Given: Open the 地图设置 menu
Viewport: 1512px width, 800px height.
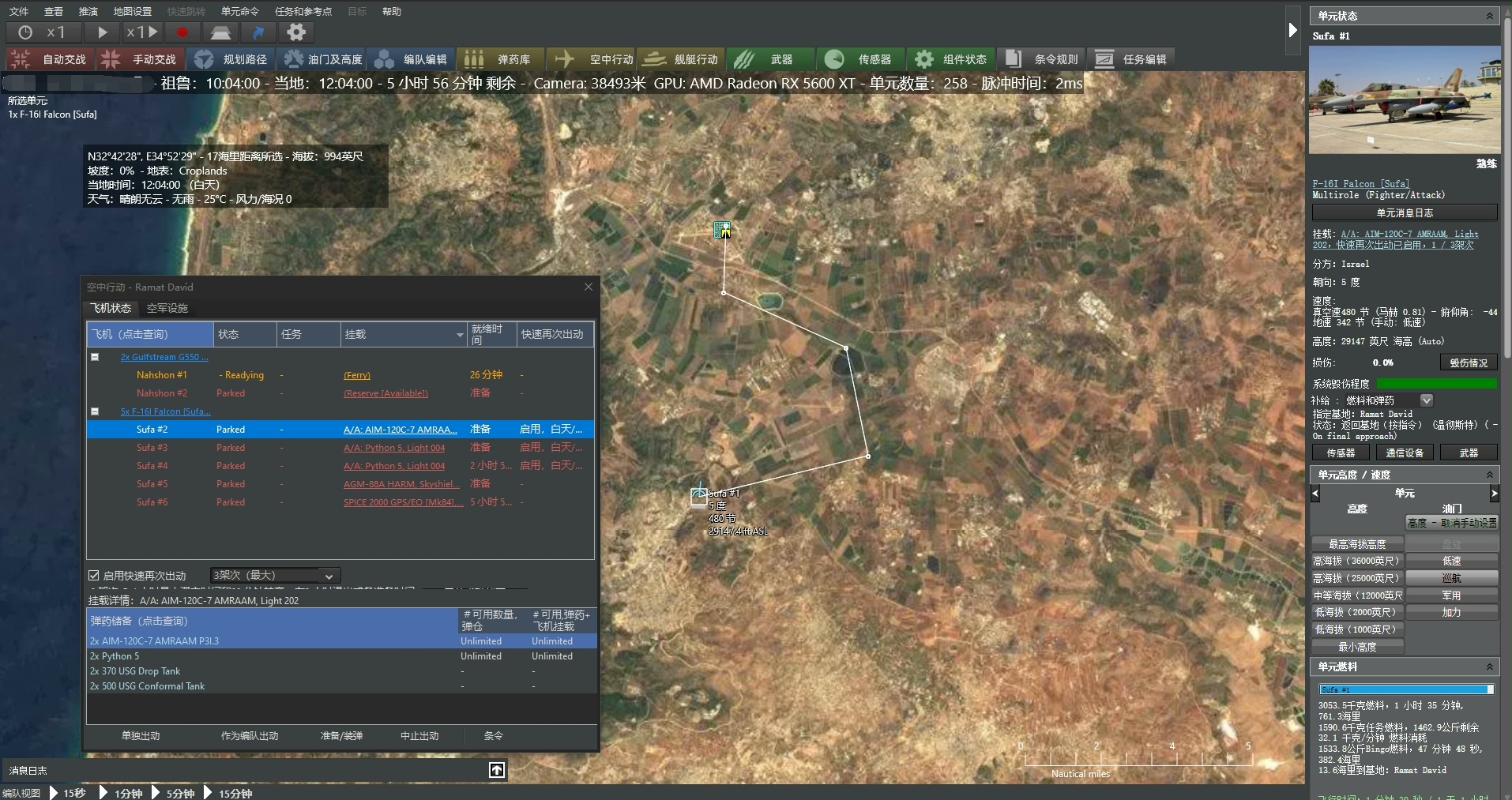Looking at the screenshot, I should [x=132, y=11].
